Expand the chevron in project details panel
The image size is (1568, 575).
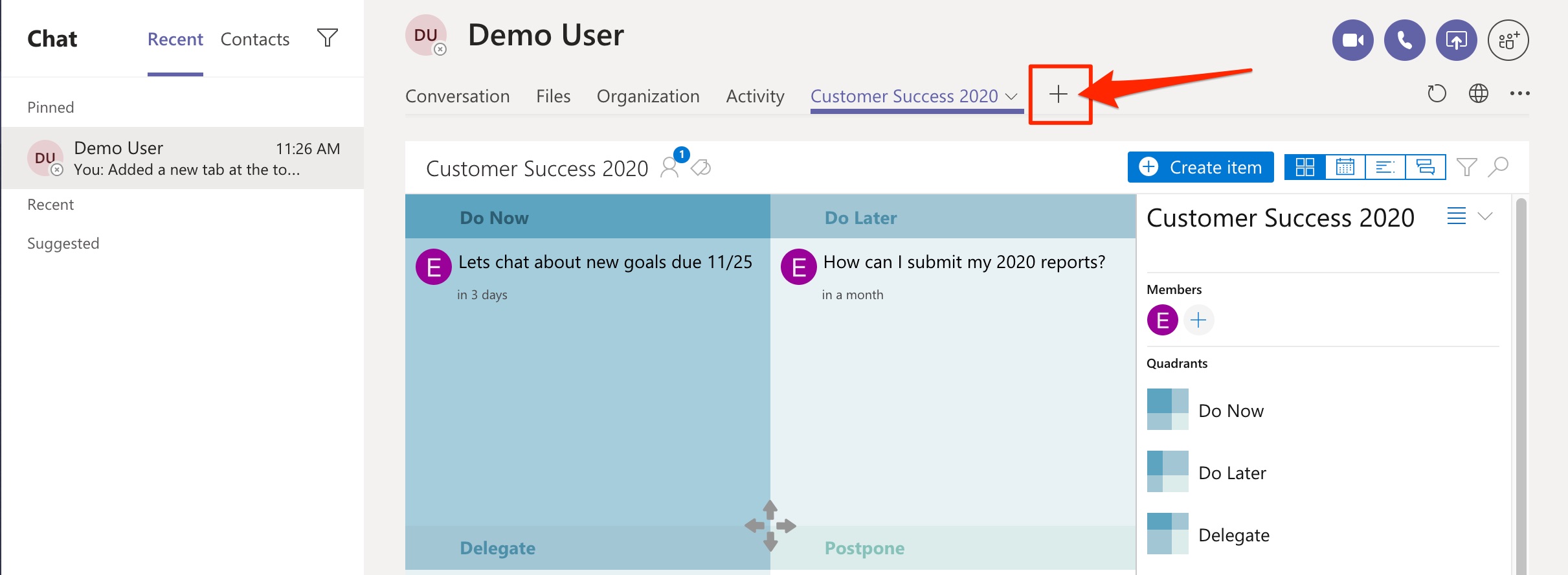point(1485,216)
